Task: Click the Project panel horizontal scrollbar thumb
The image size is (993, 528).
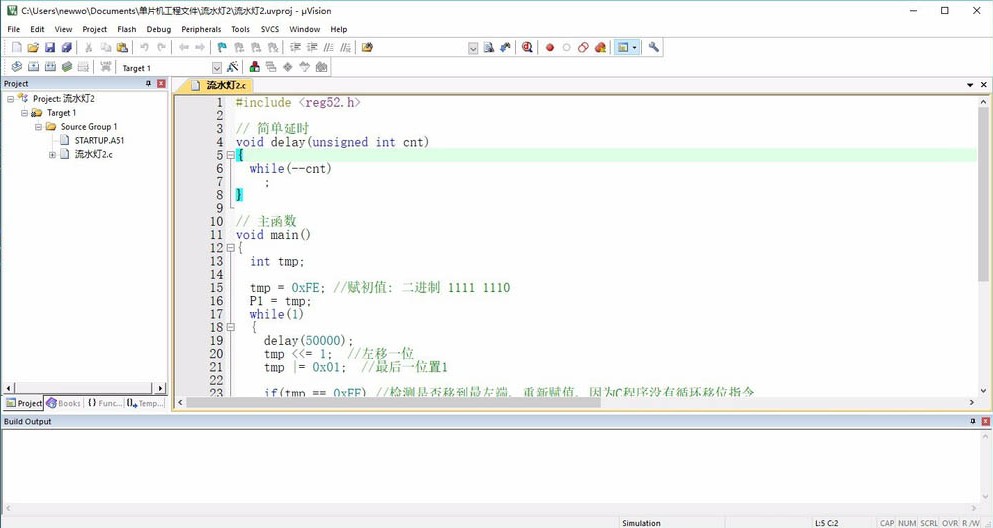Action: (83, 387)
